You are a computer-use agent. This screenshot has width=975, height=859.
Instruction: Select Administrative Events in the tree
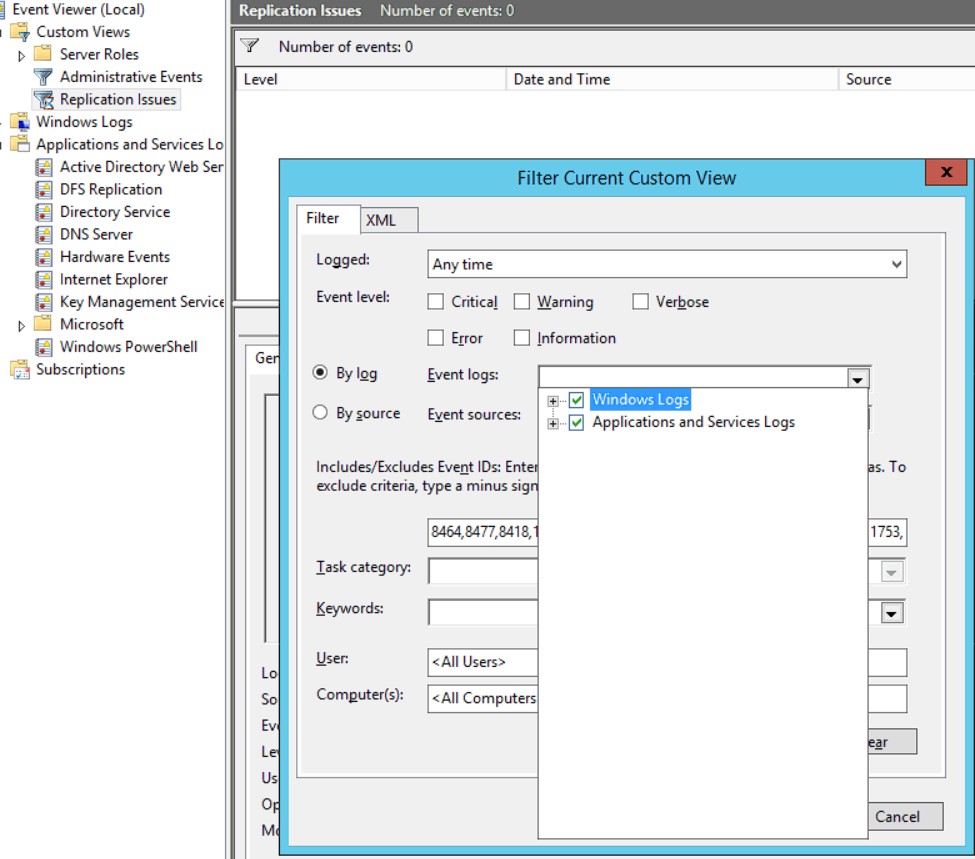(131, 77)
